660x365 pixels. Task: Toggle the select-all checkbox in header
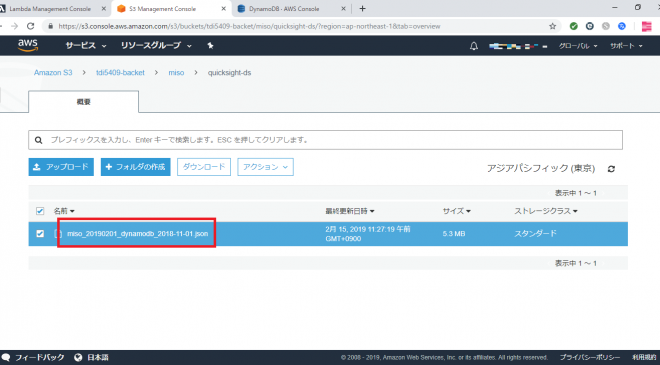[x=40, y=211]
